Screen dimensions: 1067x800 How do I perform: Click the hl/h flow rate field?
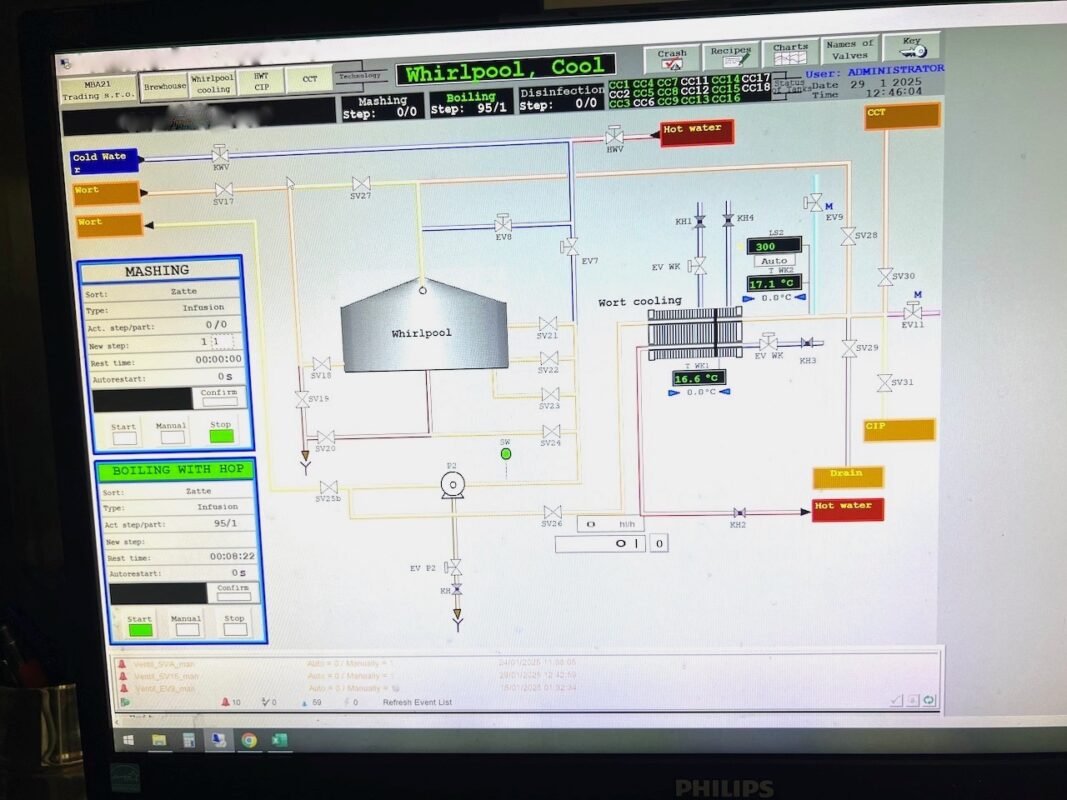610,524
